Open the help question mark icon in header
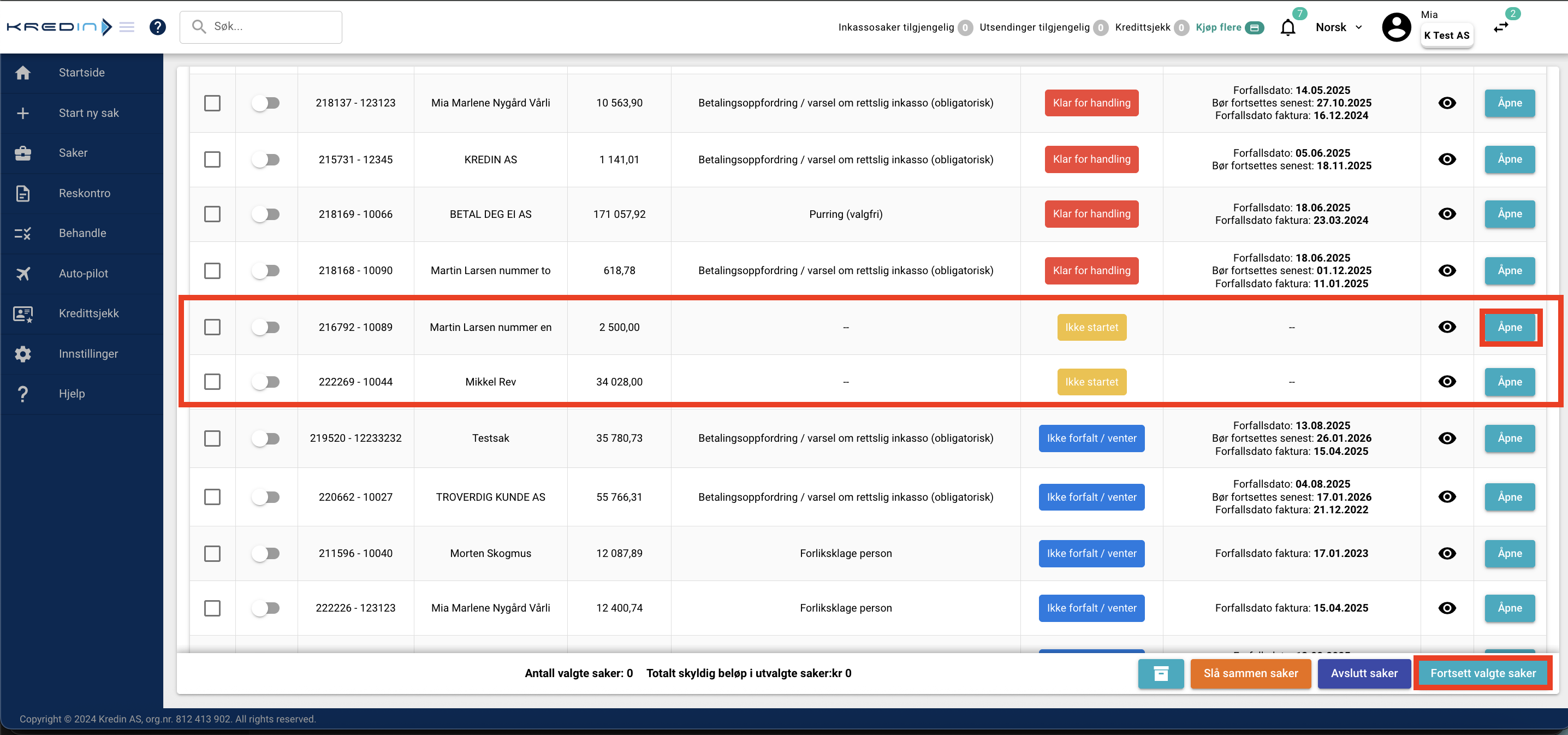The width and height of the screenshot is (1568, 735). pyautogui.click(x=158, y=27)
